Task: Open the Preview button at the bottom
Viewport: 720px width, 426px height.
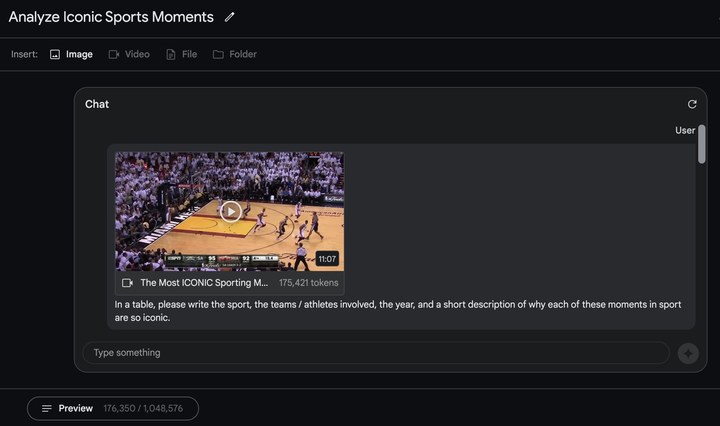Action: point(113,408)
